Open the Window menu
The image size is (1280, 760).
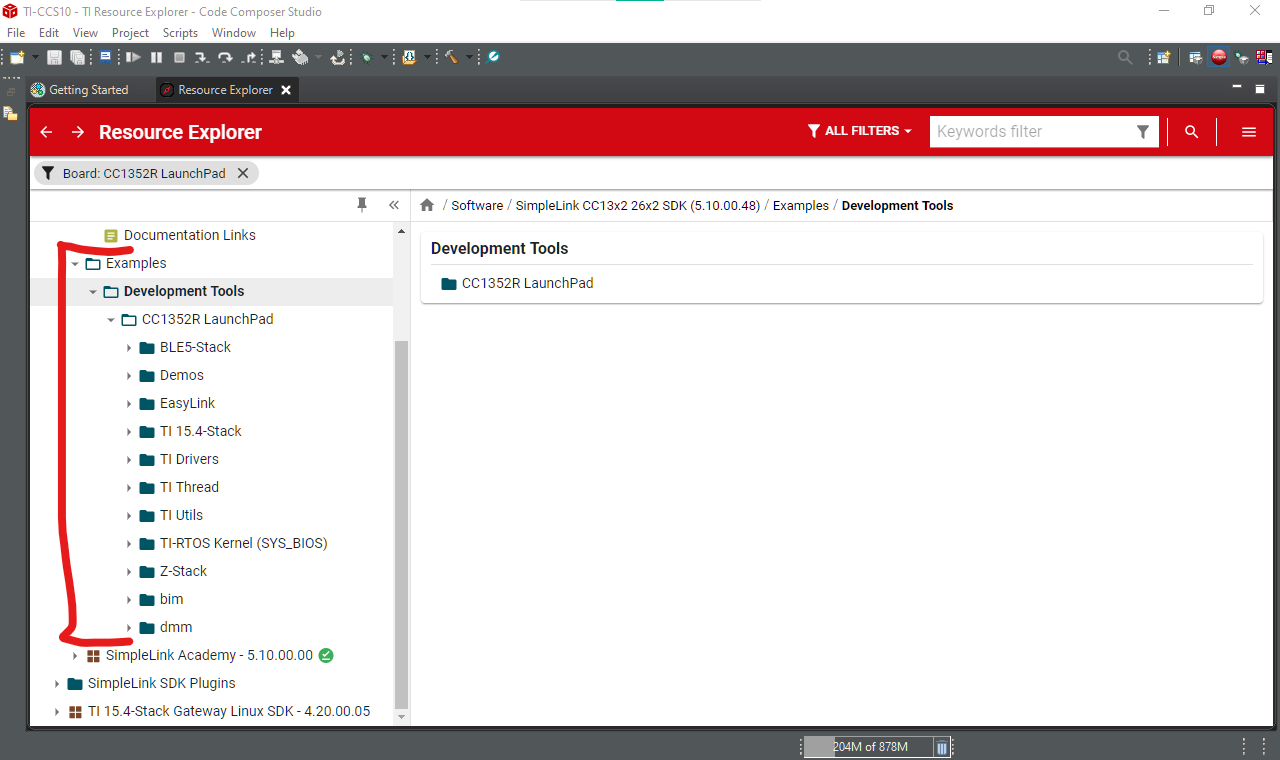pos(234,33)
